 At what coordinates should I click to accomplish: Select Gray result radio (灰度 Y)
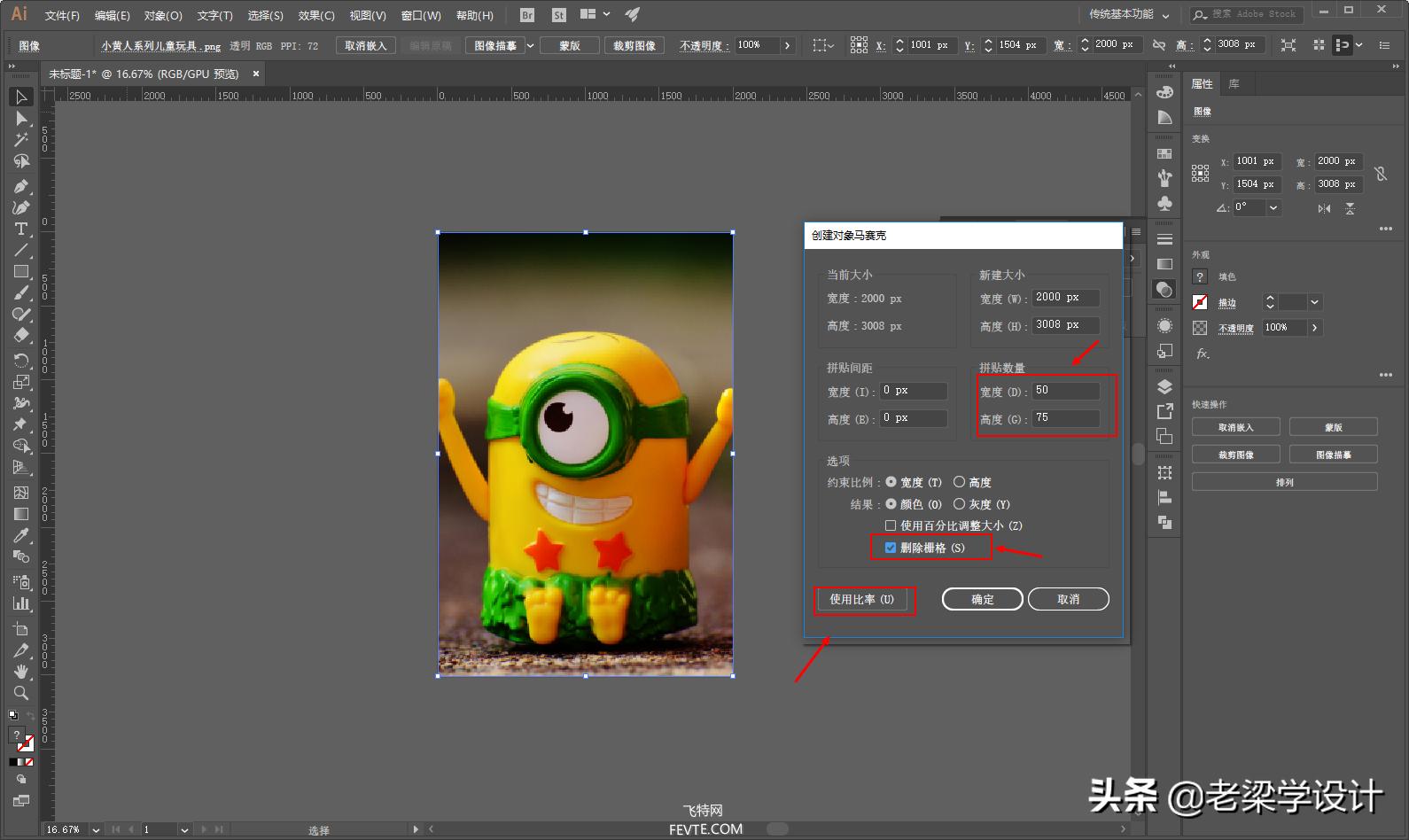(x=959, y=504)
